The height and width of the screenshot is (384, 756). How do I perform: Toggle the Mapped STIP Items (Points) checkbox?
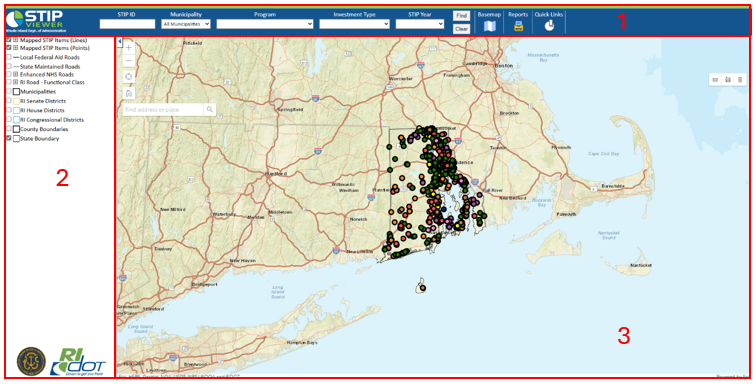click(9, 48)
